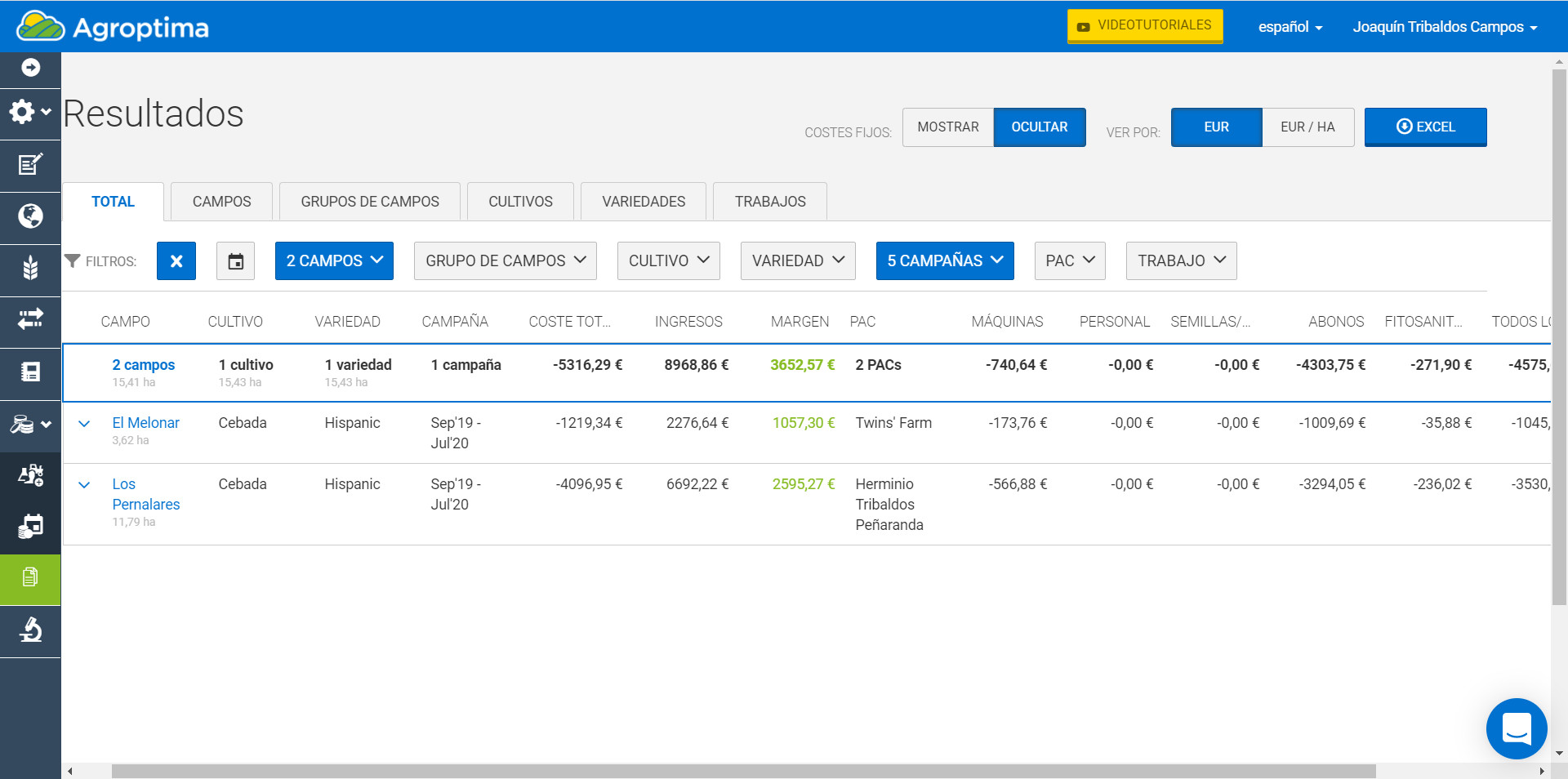The height and width of the screenshot is (779, 1568).
Task: Select OCULTAR to hide fixed costs
Action: 1039,127
